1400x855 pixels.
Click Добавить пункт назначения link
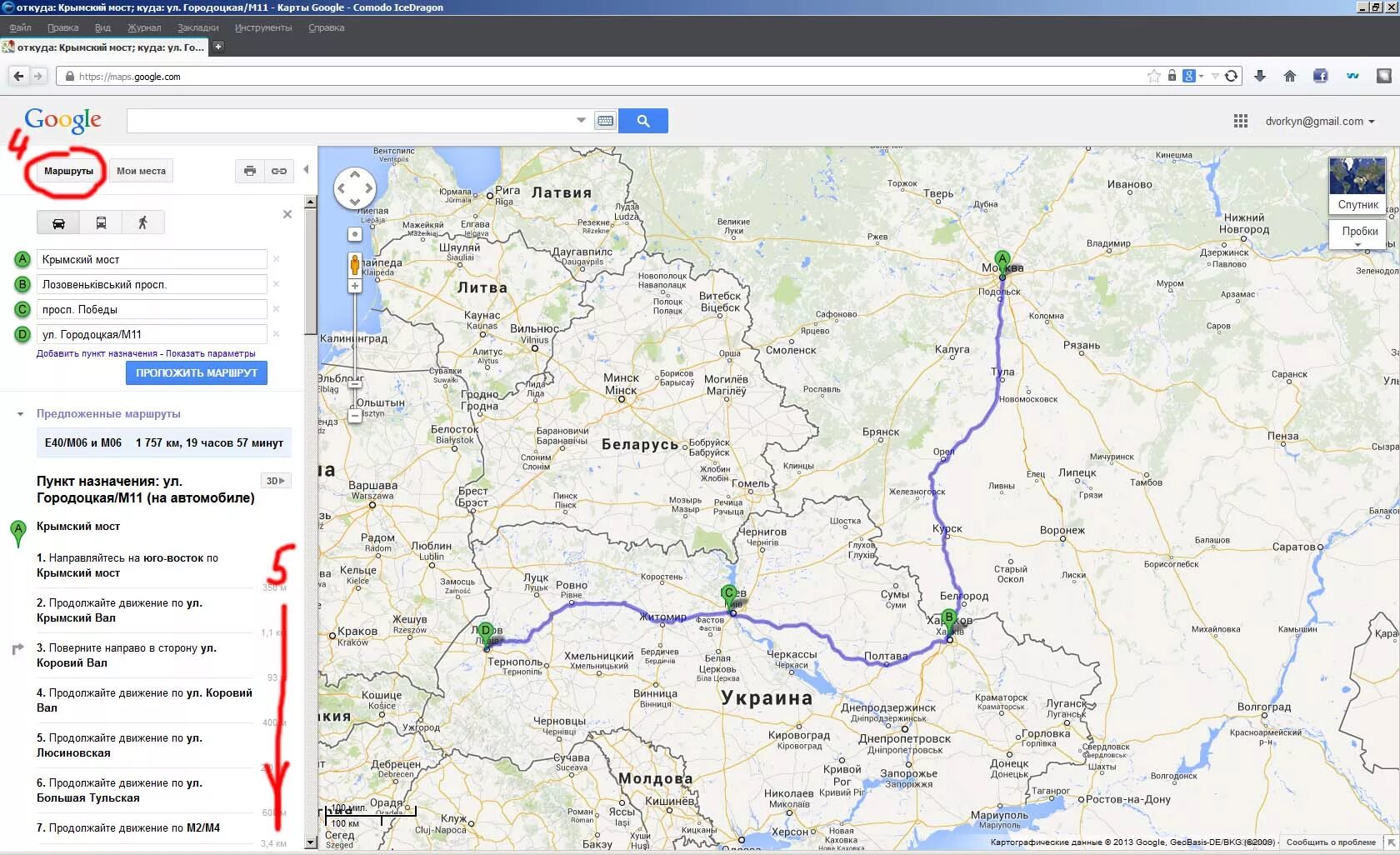(97, 353)
